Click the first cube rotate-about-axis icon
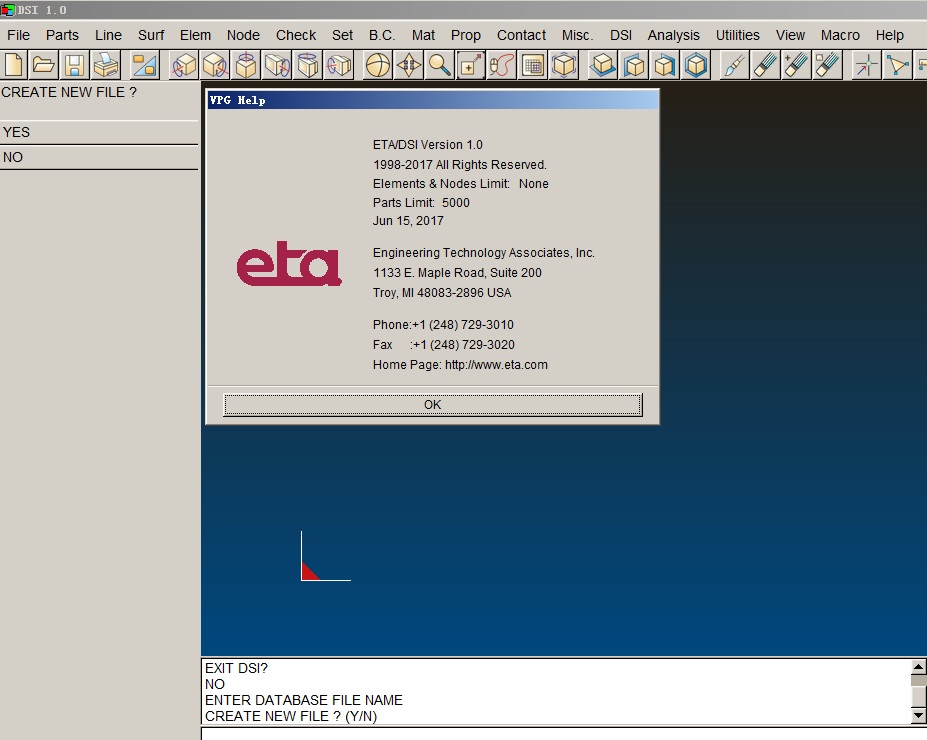Screen dimensions: 927x740 click(x=184, y=65)
